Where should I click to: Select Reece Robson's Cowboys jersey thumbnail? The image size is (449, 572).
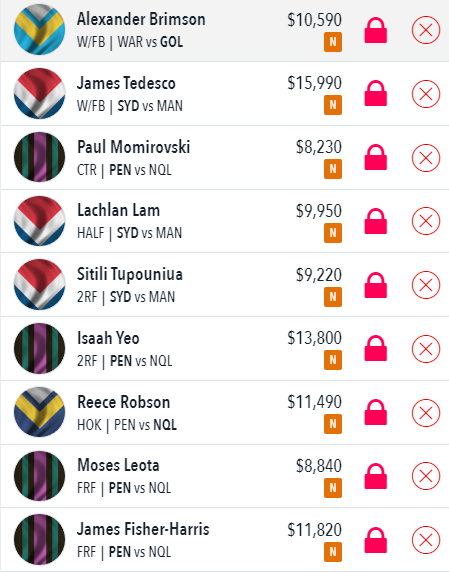39,412
